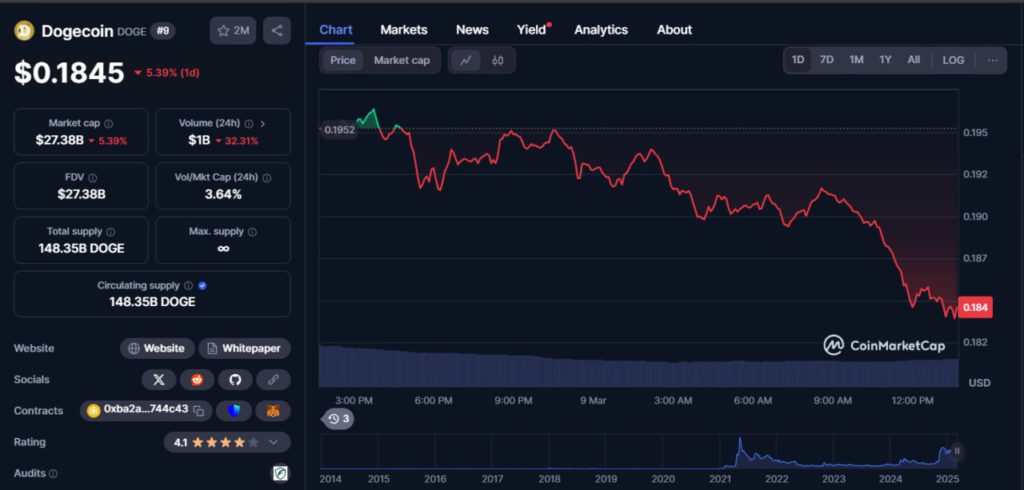Open the Audits info icon
Image resolution: width=1024 pixels, height=490 pixels.
[54, 474]
